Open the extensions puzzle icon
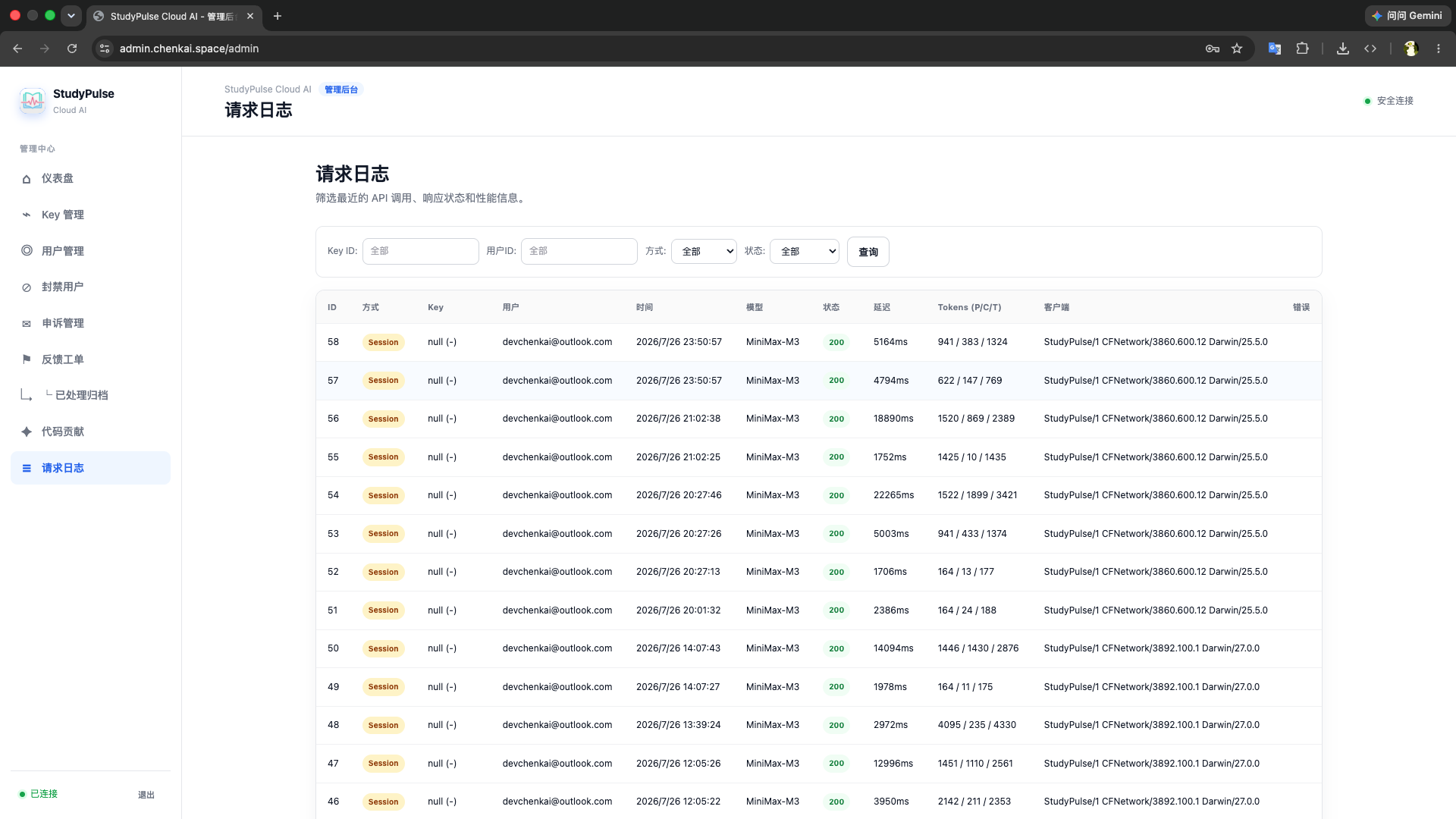 [x=1302, y=49]
